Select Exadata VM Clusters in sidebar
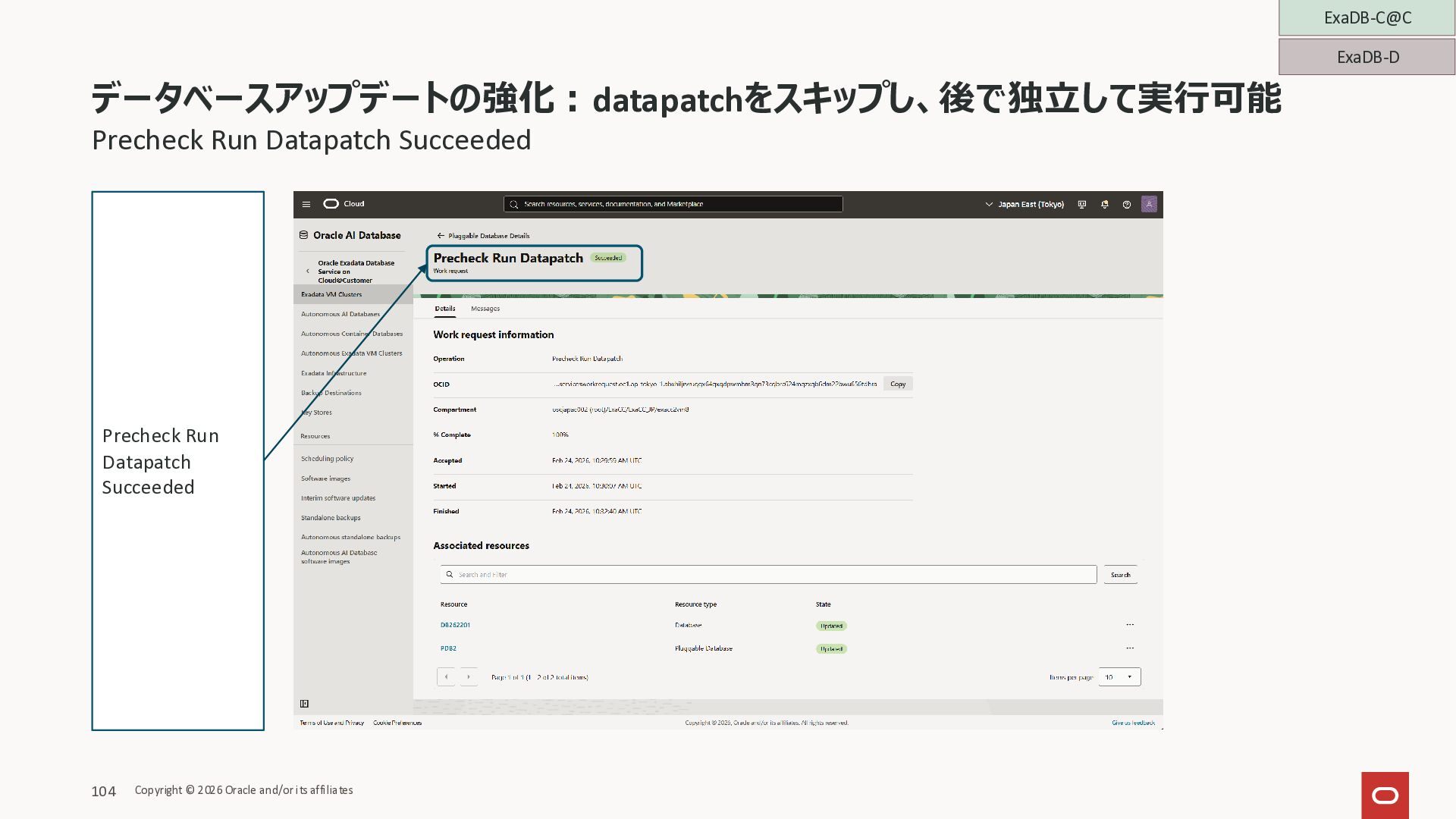The width and height of the screenshot is (1456, 819). (x=331, y=294)
